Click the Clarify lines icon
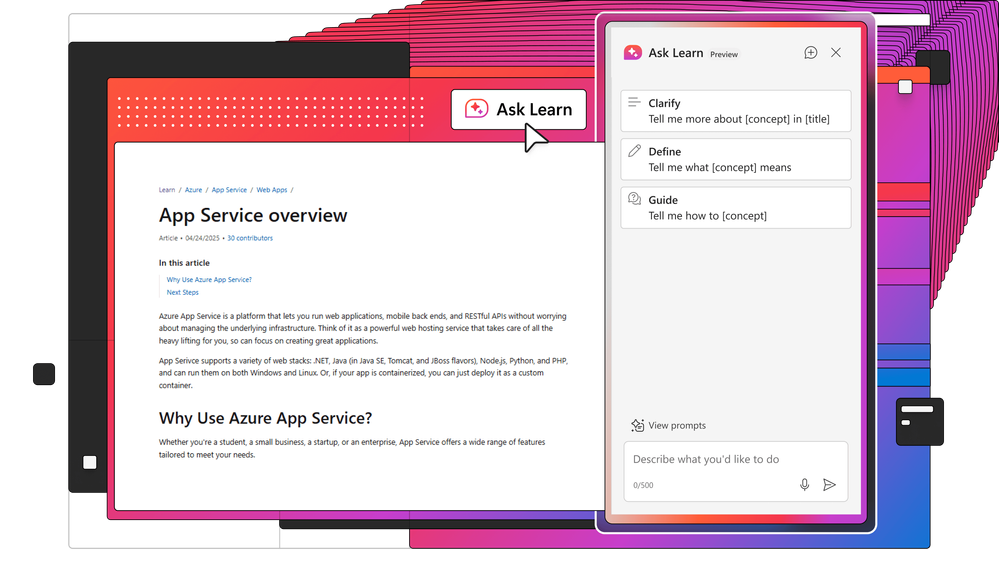 [x=634, y=102]
